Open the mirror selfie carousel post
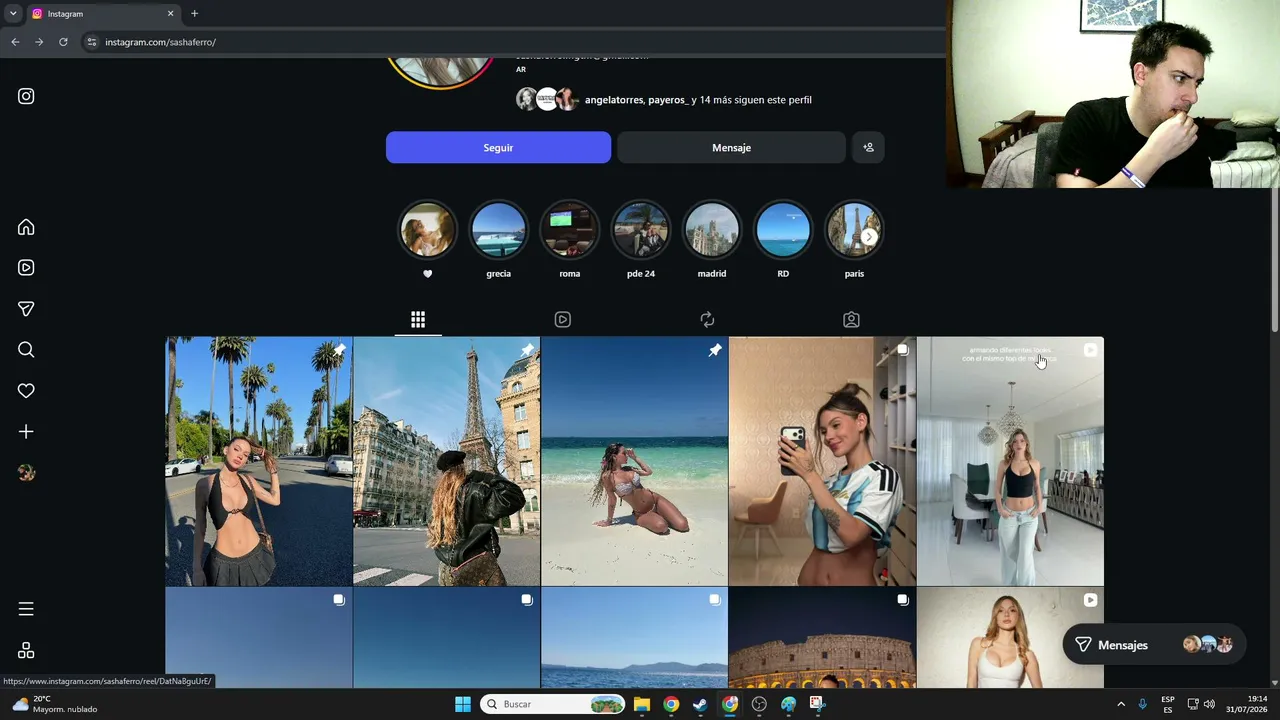The width and height of the screenshot is (1280, 720). coord(822,461)
